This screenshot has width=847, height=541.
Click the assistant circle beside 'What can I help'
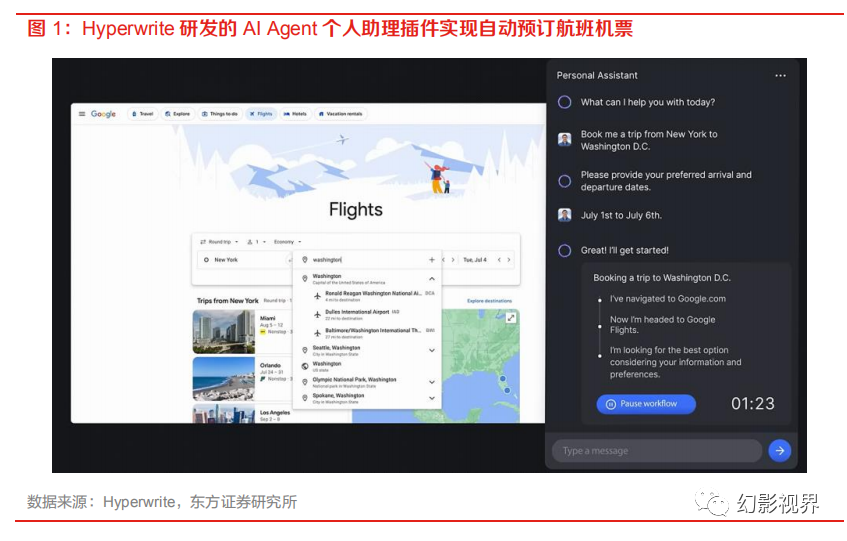pyautogui.click(x=564, y=102)
